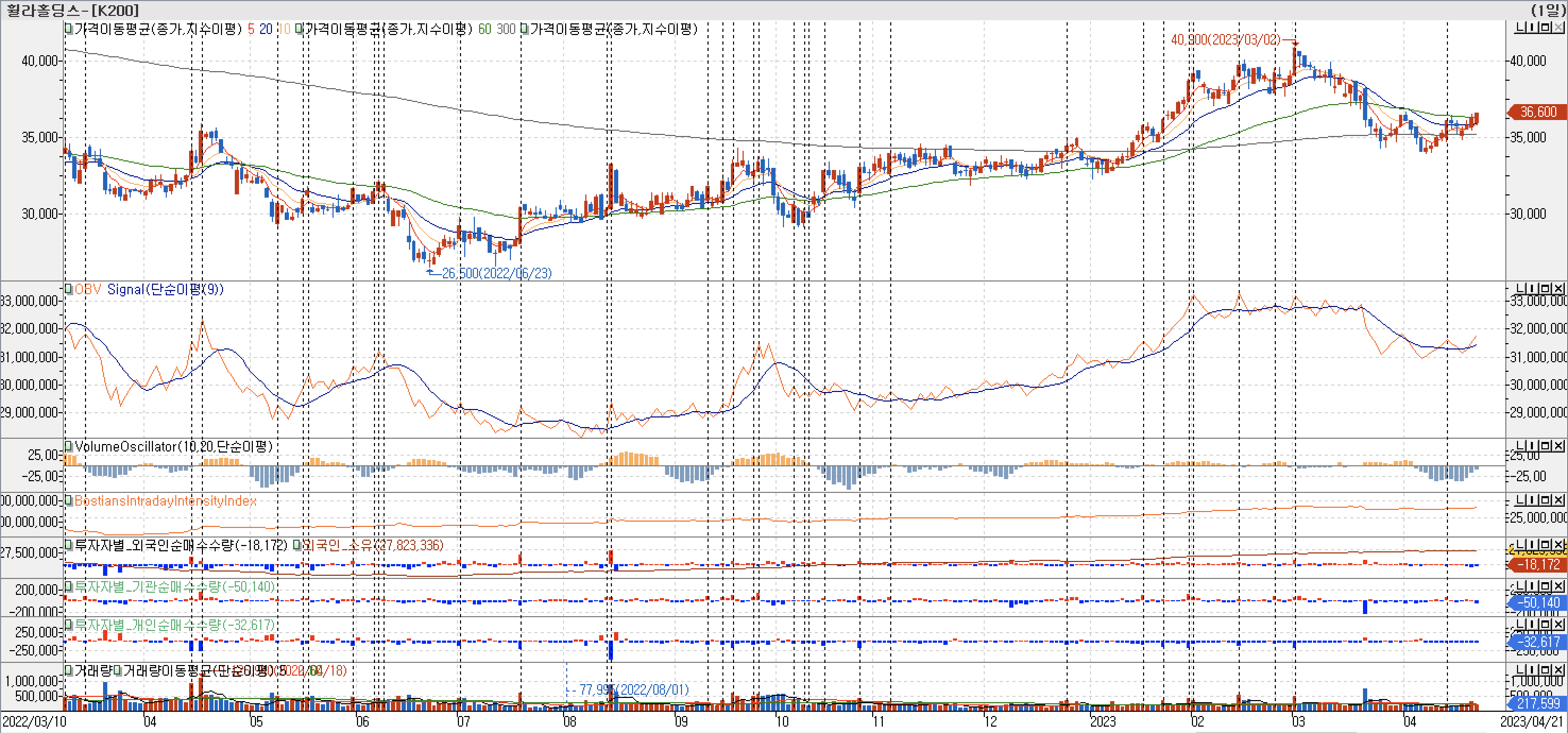Toggle the OBV indicator checkbox
The width and height of the screenshot is (1568, 733).
[69, 288]
